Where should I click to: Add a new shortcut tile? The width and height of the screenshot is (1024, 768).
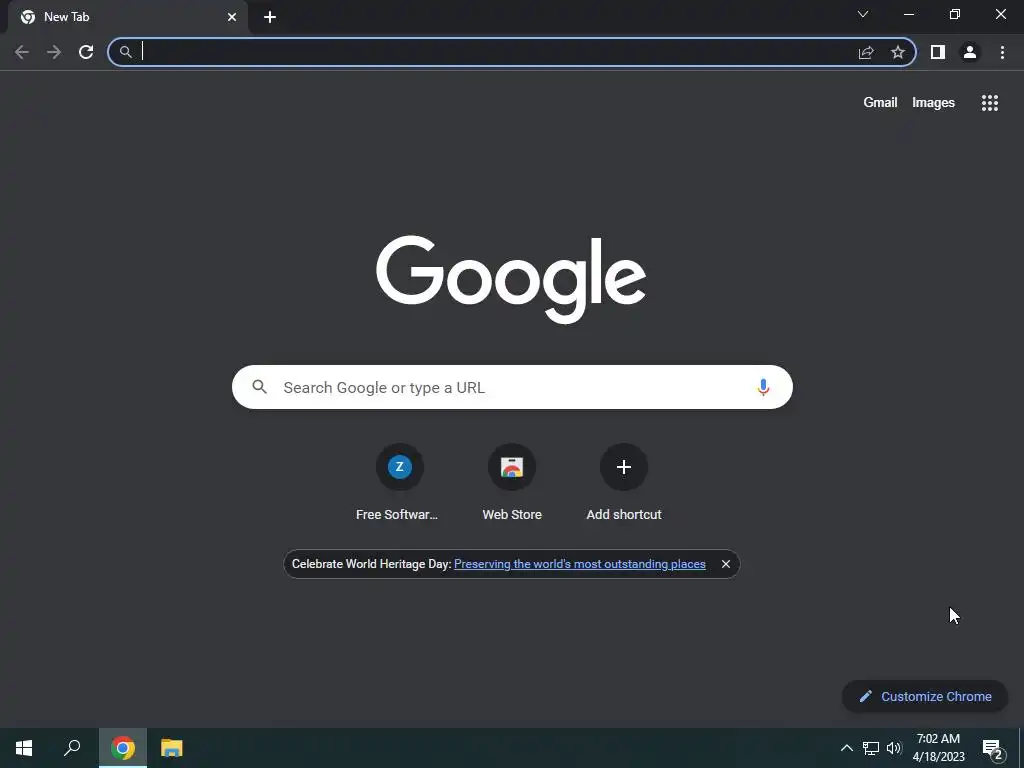click(624, 483)
